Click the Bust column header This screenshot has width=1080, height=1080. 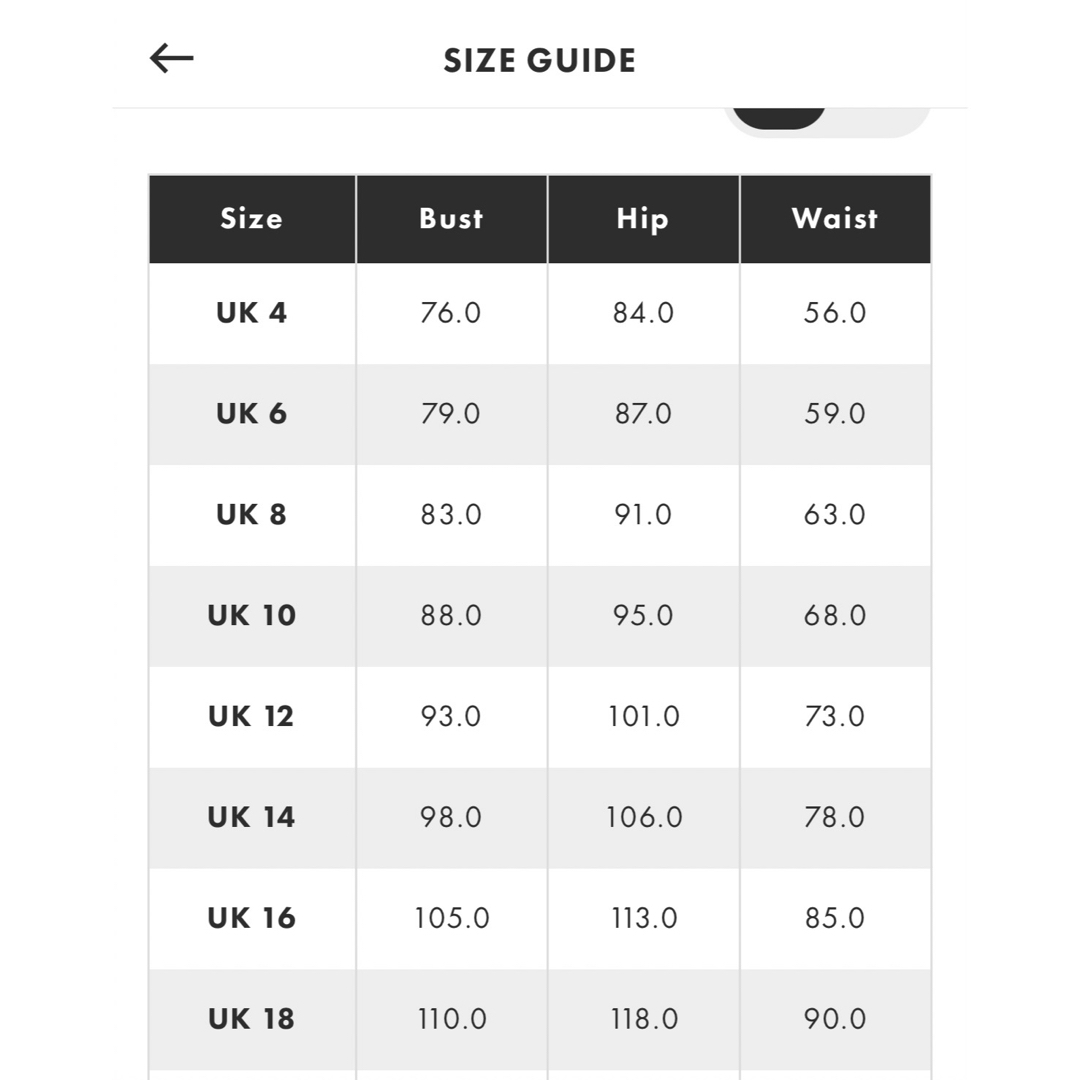[x=452, y=219]
